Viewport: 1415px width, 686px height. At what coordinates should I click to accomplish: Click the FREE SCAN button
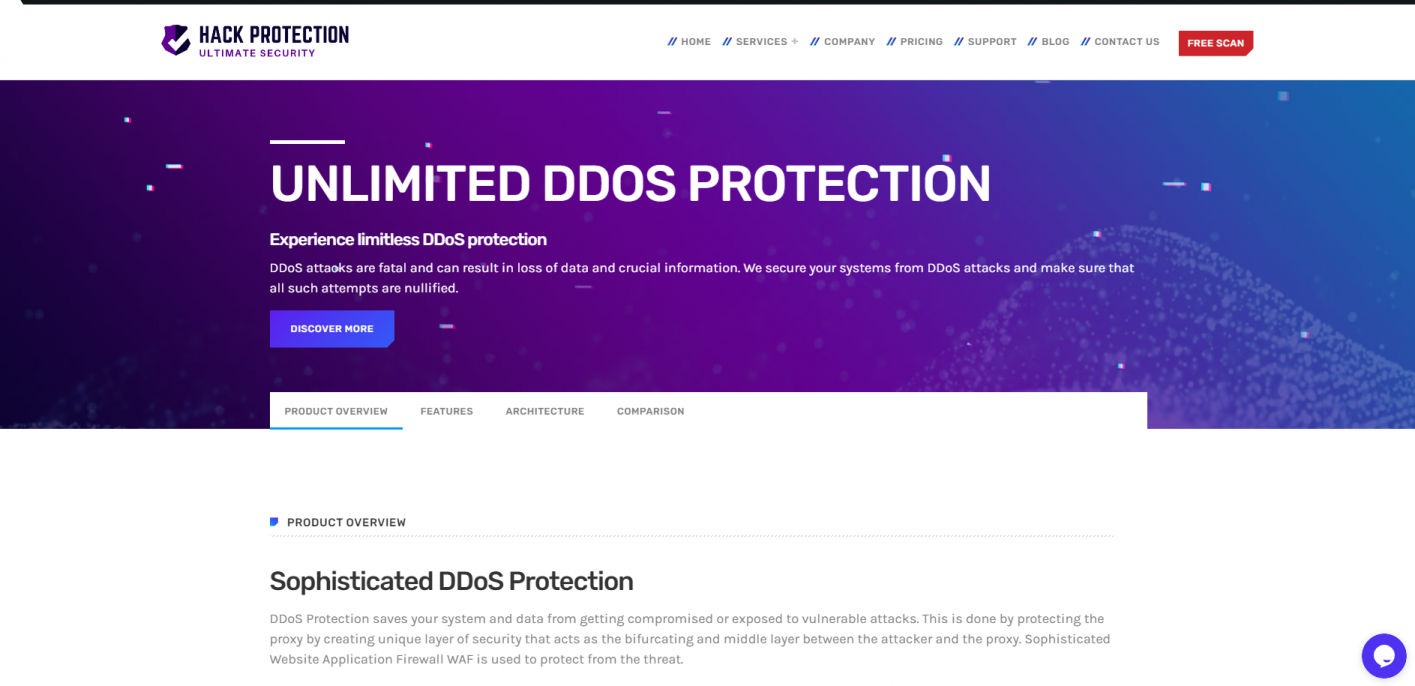pos(1215,43)
